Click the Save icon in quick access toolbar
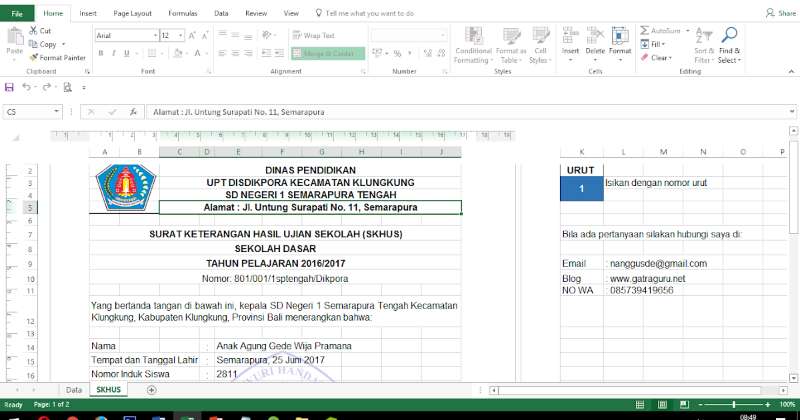This screenshot has width=800, height=420. pos(10,87)
